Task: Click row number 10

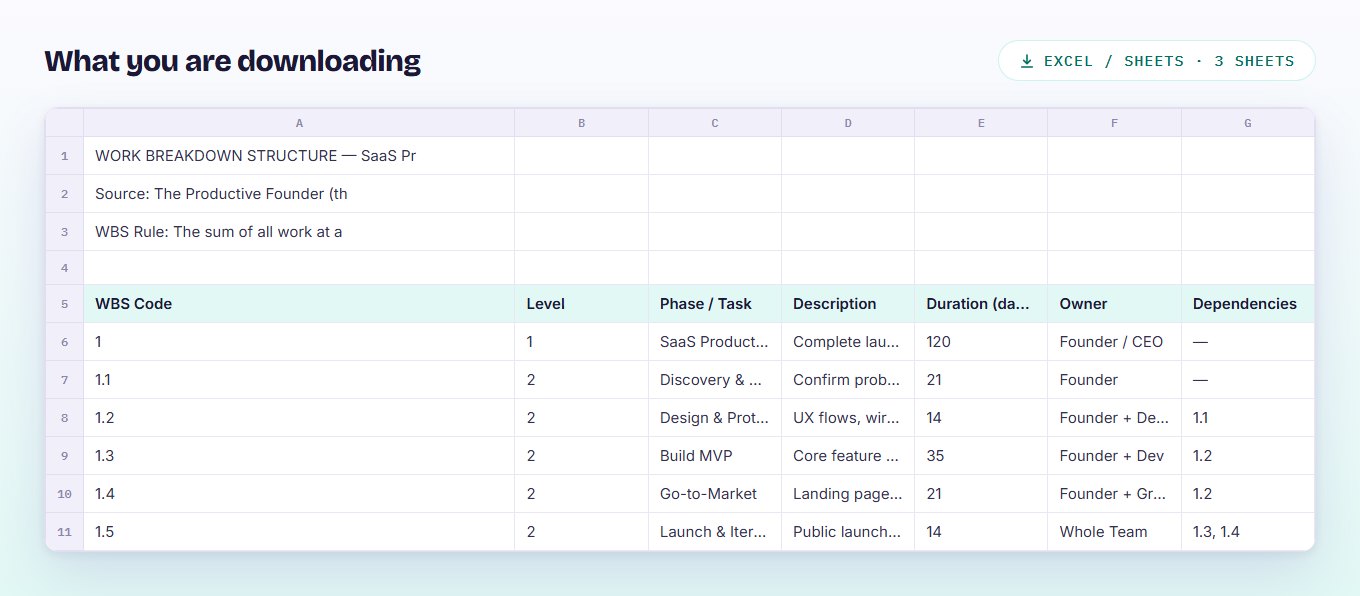Action: [65, 494]
